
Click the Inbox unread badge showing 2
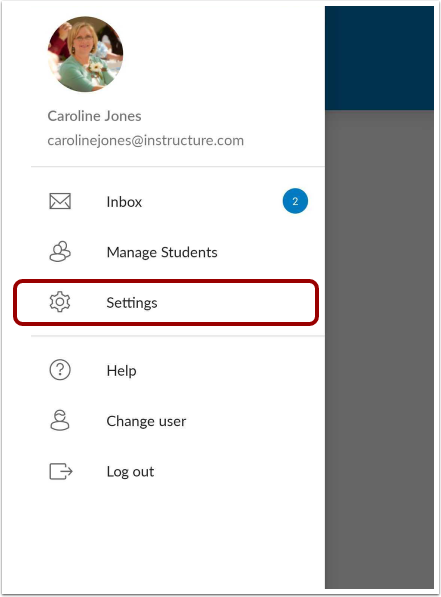[x=295, y=201]
